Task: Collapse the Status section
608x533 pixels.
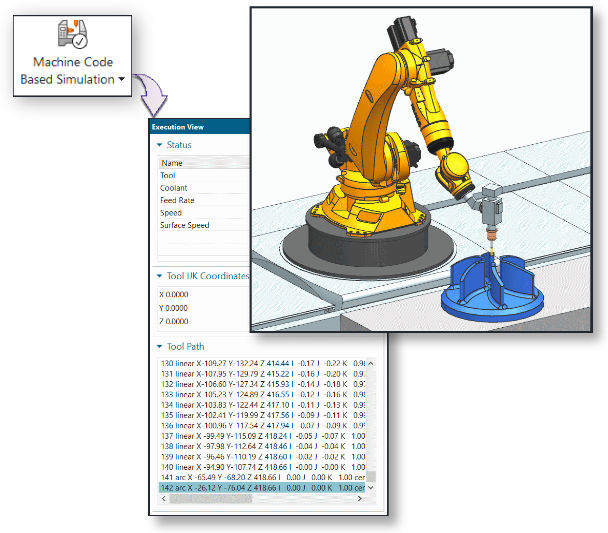Action: pyautogui.click(x=158, y=145)
